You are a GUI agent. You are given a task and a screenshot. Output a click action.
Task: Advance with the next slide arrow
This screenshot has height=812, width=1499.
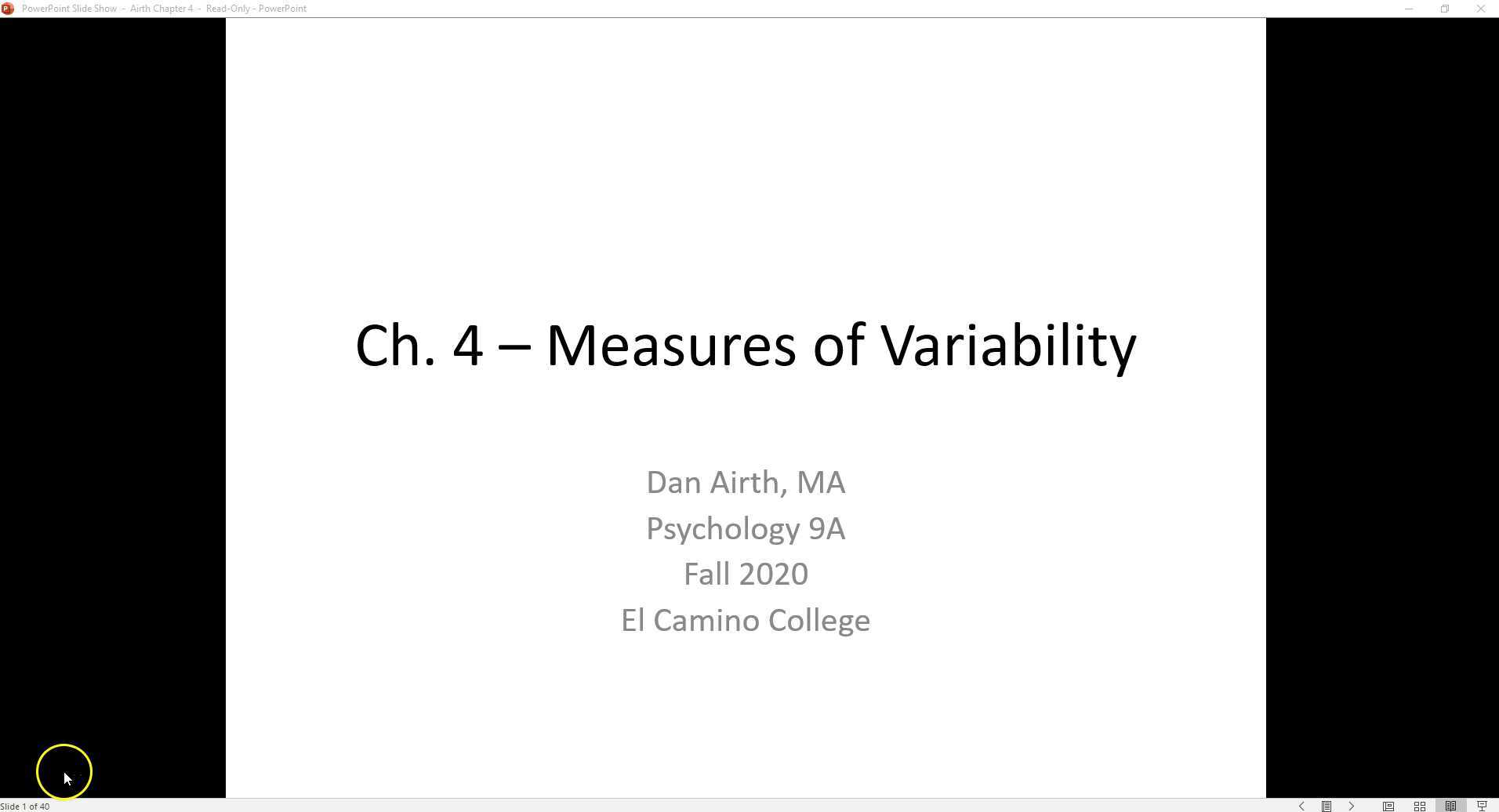(x=1352, y=806)
